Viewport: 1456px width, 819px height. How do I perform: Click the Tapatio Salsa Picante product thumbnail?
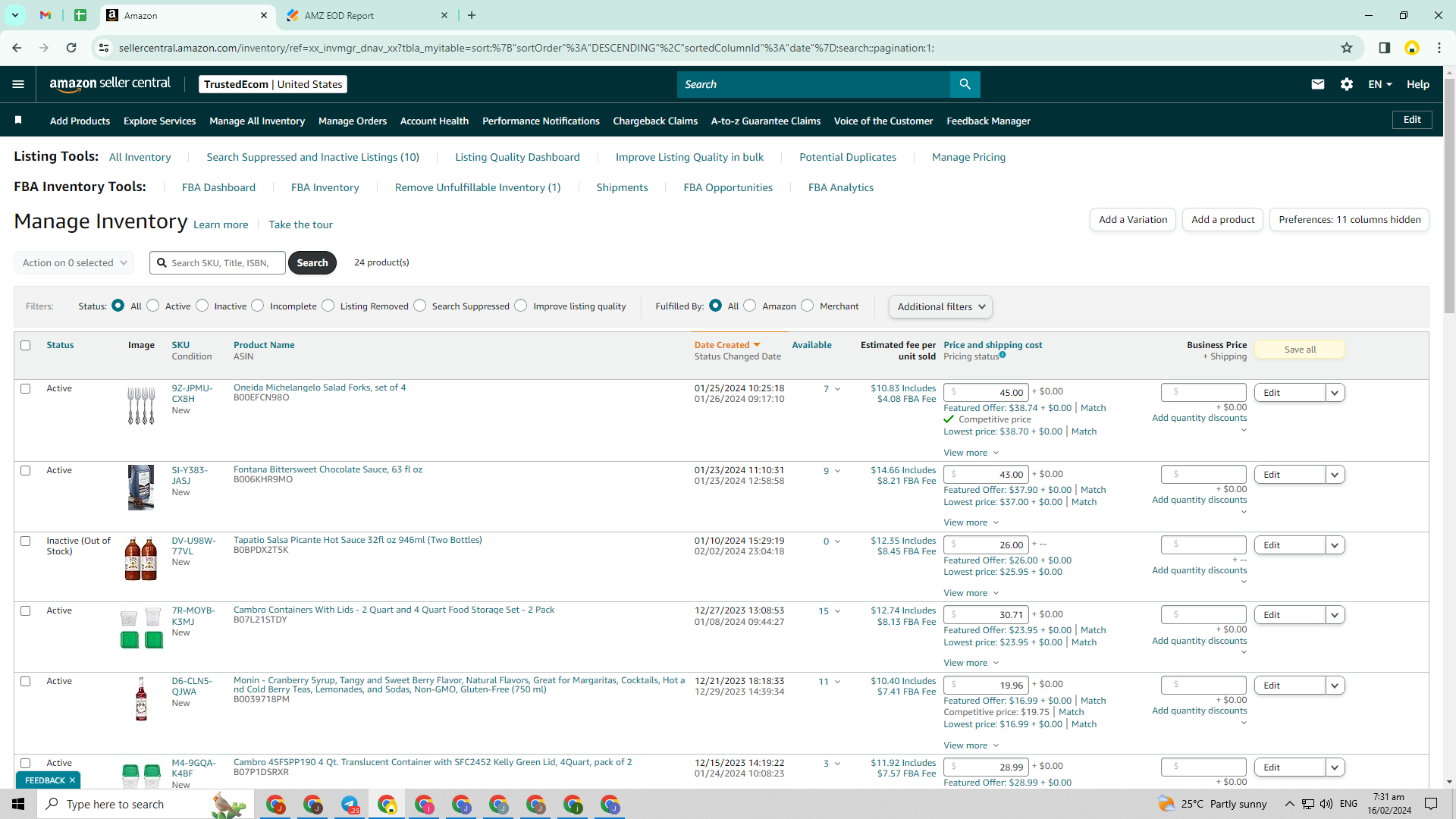tap(140, 559)
